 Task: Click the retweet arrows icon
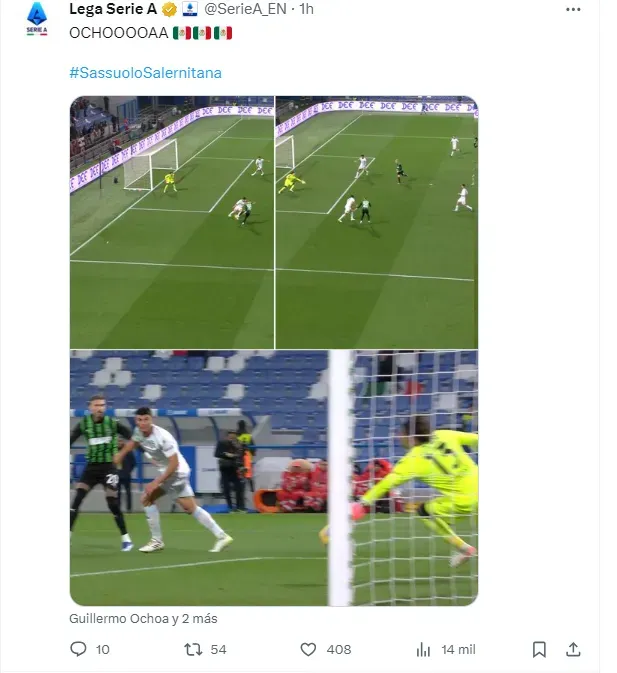click(193, 649)
